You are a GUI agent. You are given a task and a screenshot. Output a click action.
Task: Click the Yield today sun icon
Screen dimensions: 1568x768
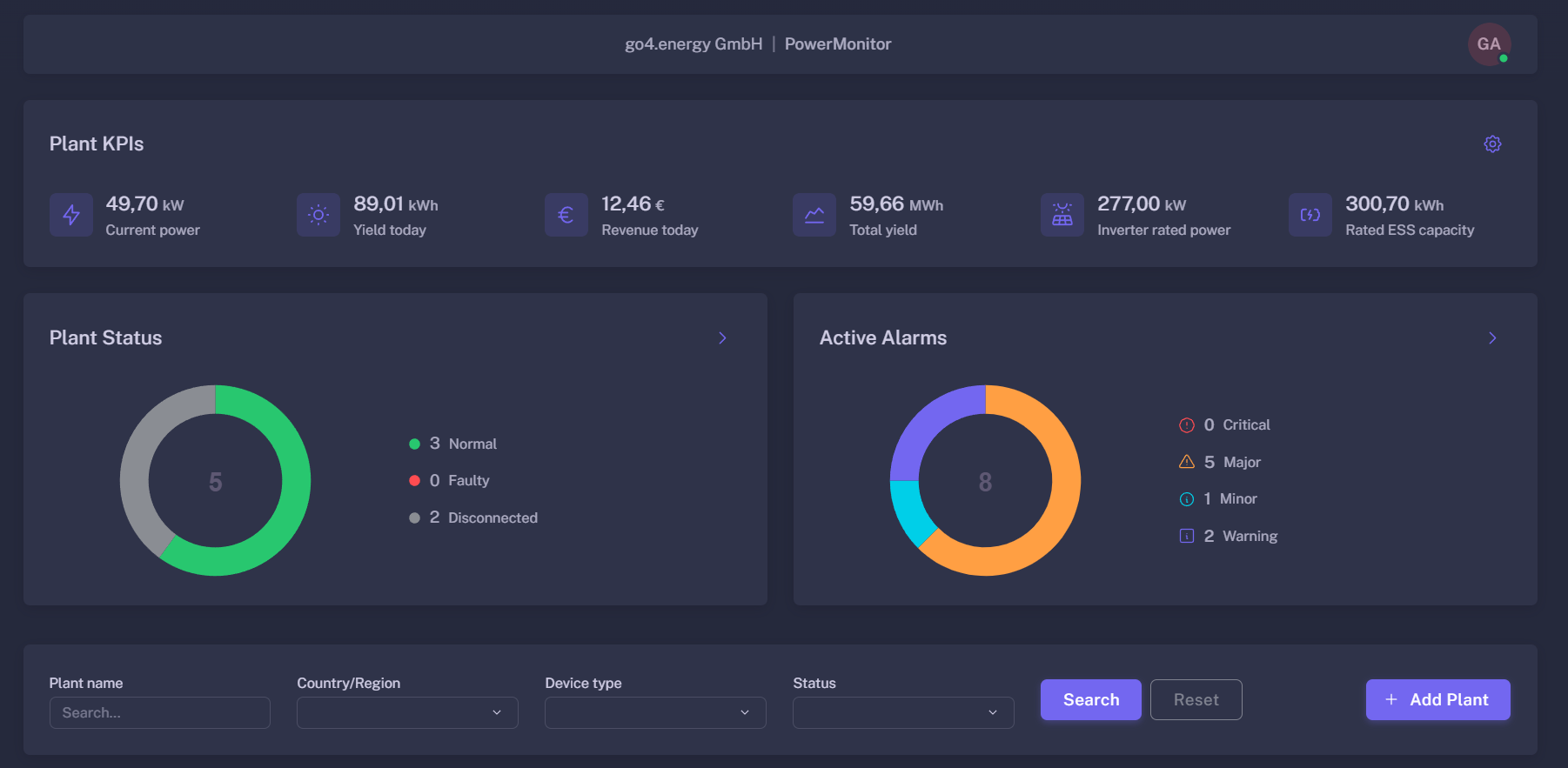click(318, 215)
